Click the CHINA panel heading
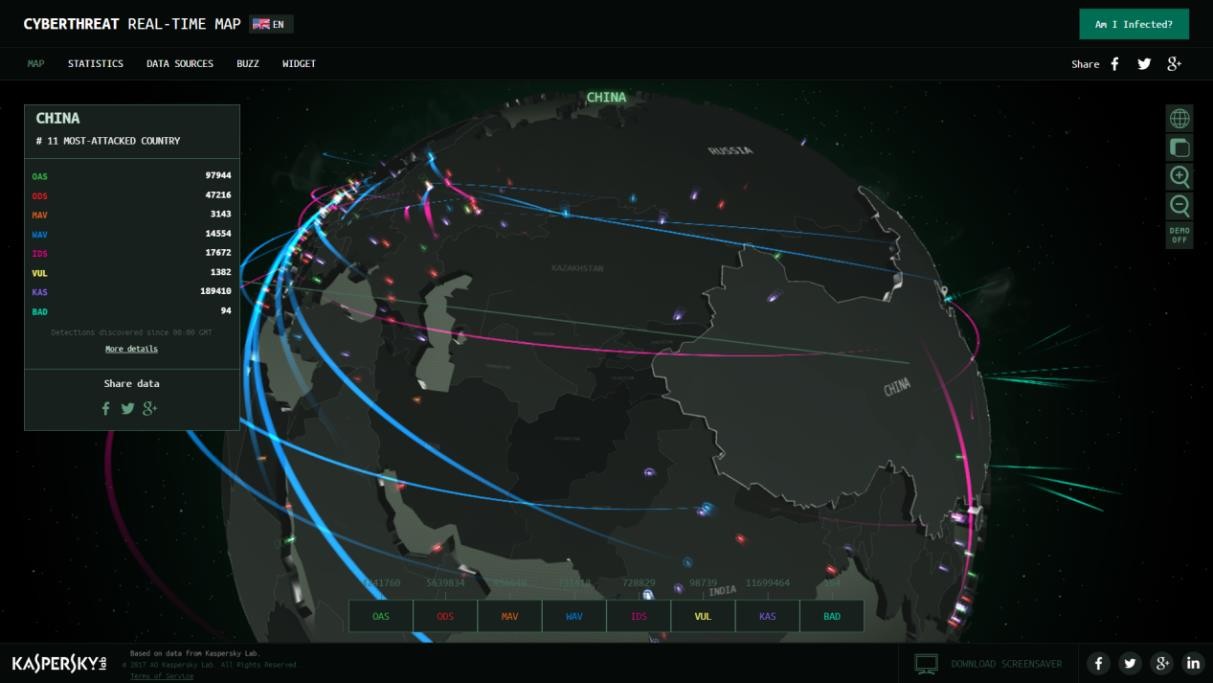 tap(58, 118)
